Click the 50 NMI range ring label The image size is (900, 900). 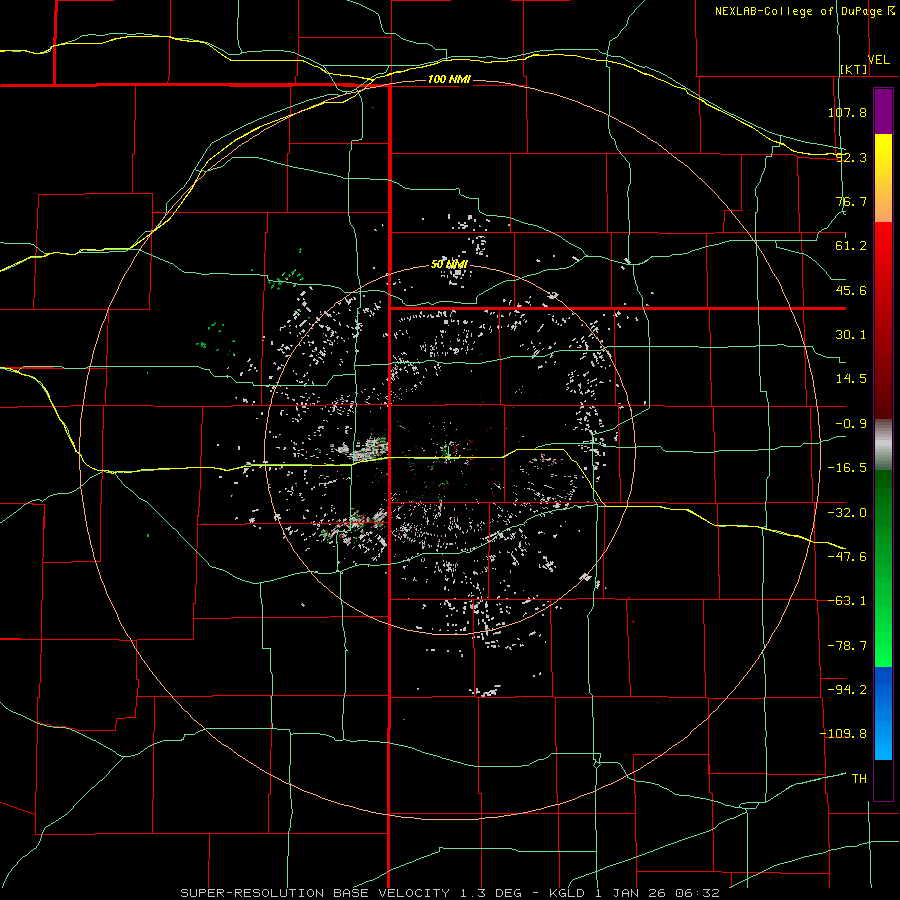coord(449,265)
